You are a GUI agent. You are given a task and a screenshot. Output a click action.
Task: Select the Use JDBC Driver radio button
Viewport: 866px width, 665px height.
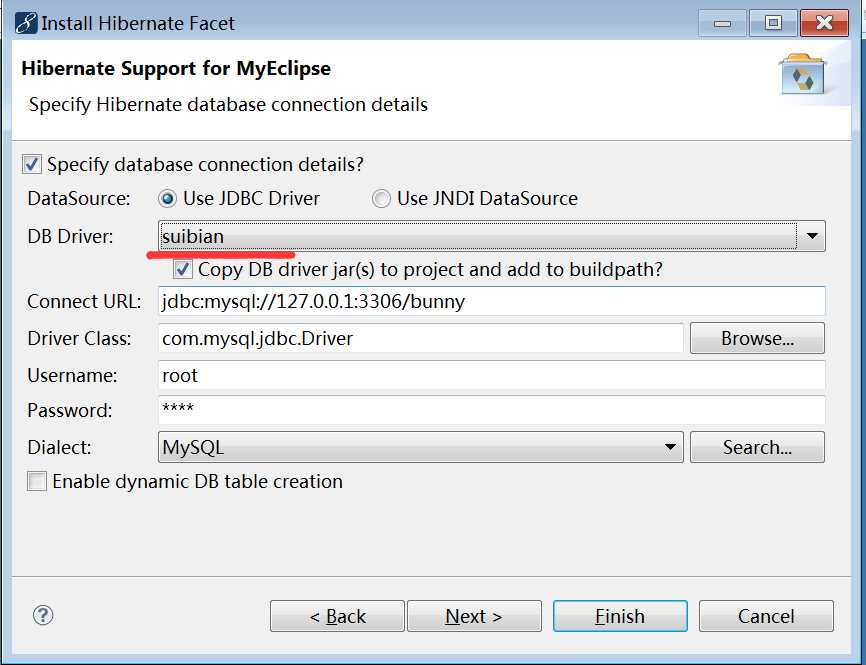click(167, 198)
